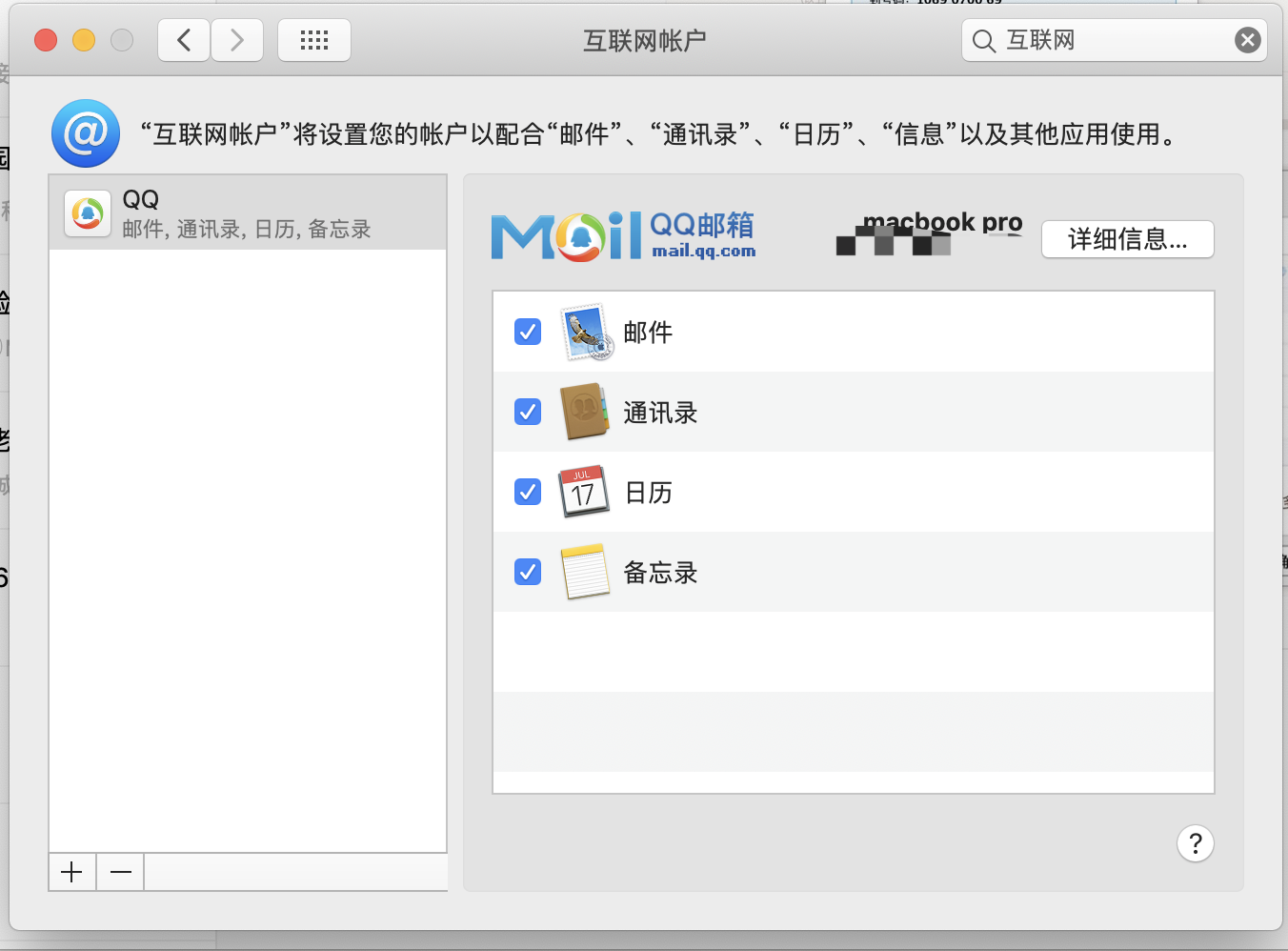Click the blue @ Internet Accounts icon
1288x951 pixels.
pyautogui.click(x=86, y=133)
